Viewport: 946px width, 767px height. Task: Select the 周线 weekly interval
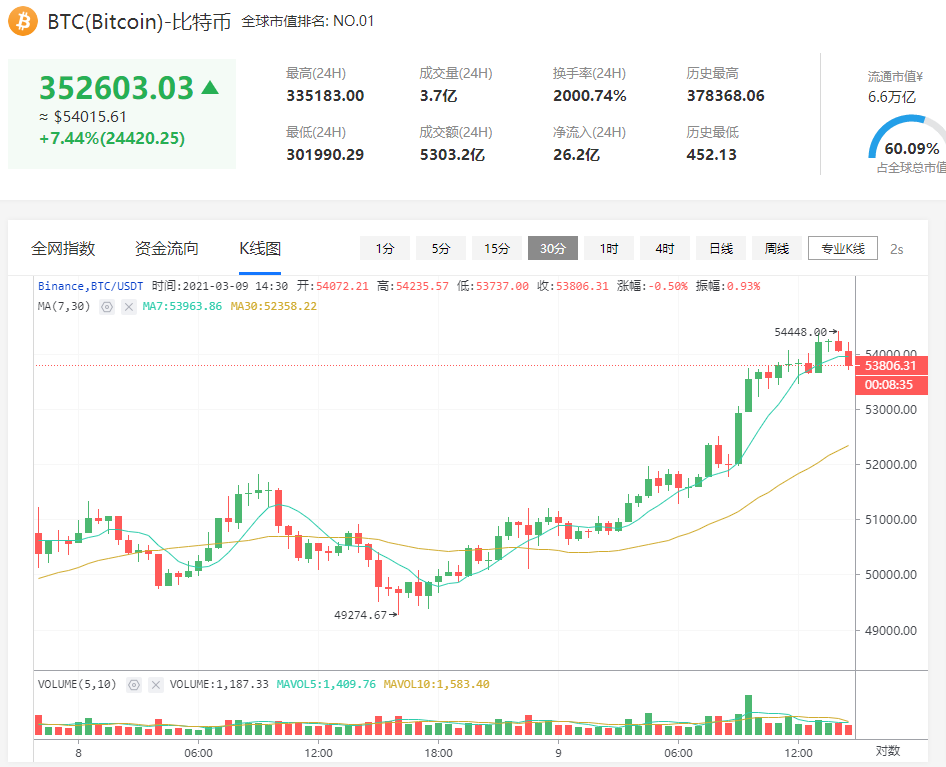776,248
